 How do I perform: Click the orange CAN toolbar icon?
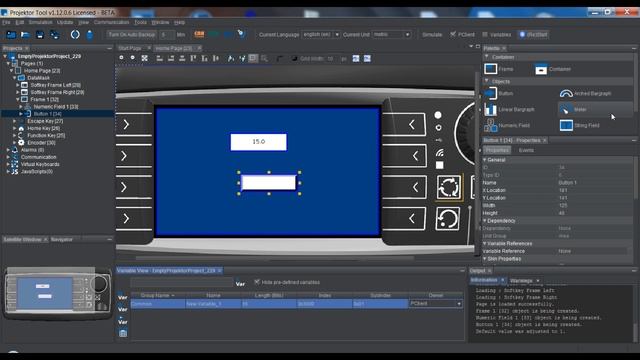[199, 34]
